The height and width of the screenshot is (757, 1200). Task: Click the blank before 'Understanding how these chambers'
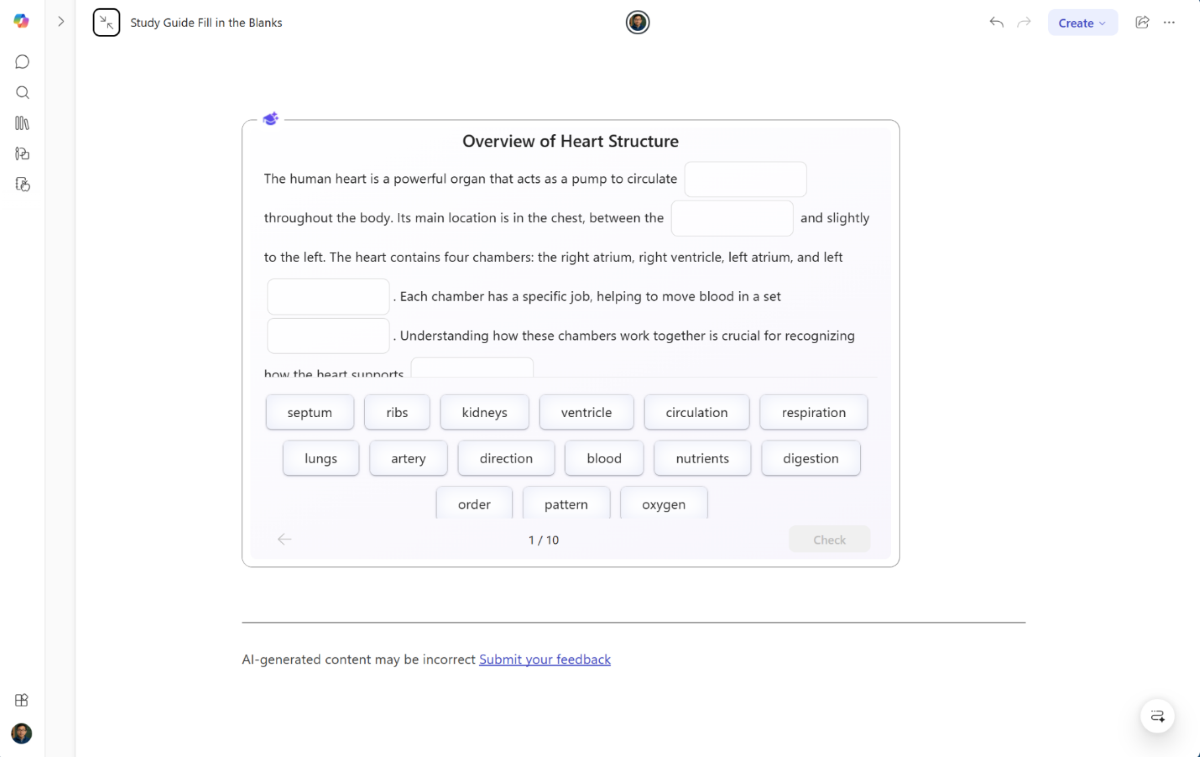(x=328, y=336)
